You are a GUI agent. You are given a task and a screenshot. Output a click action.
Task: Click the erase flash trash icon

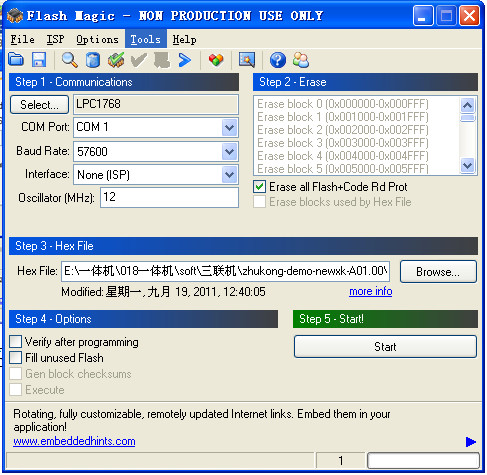tap(93, 60)
